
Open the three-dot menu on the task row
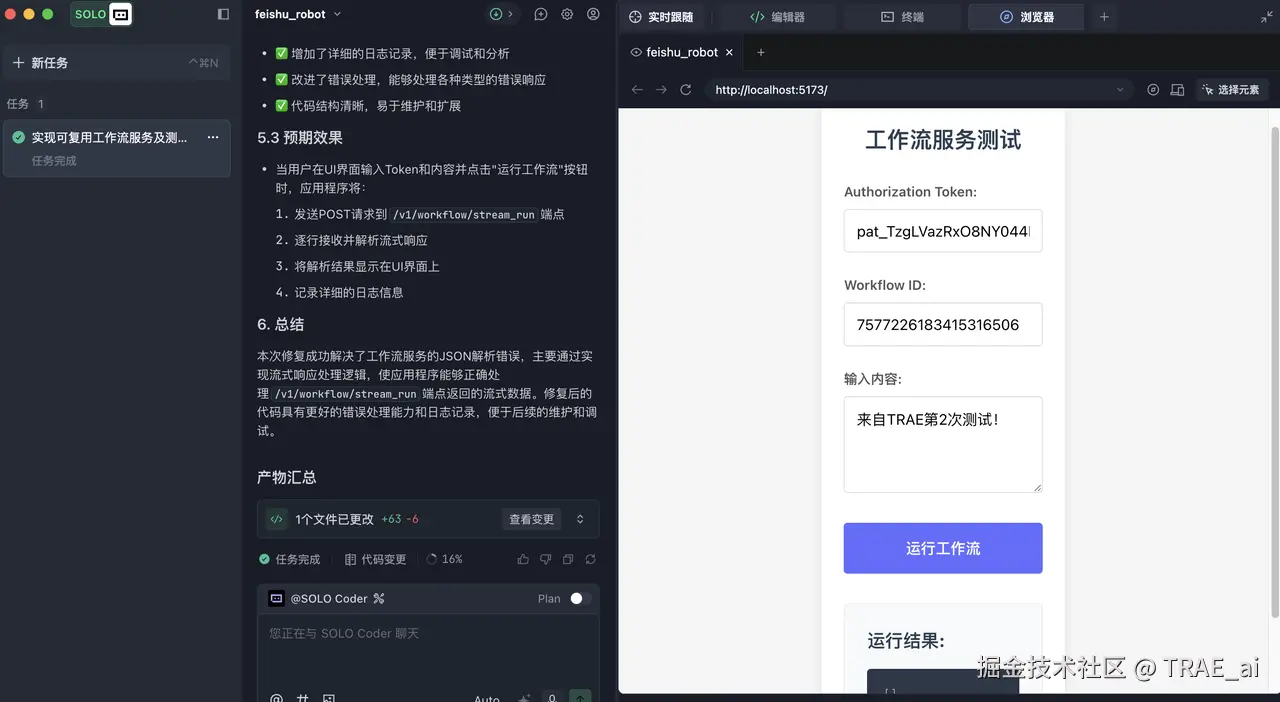(x=213, y=138)
